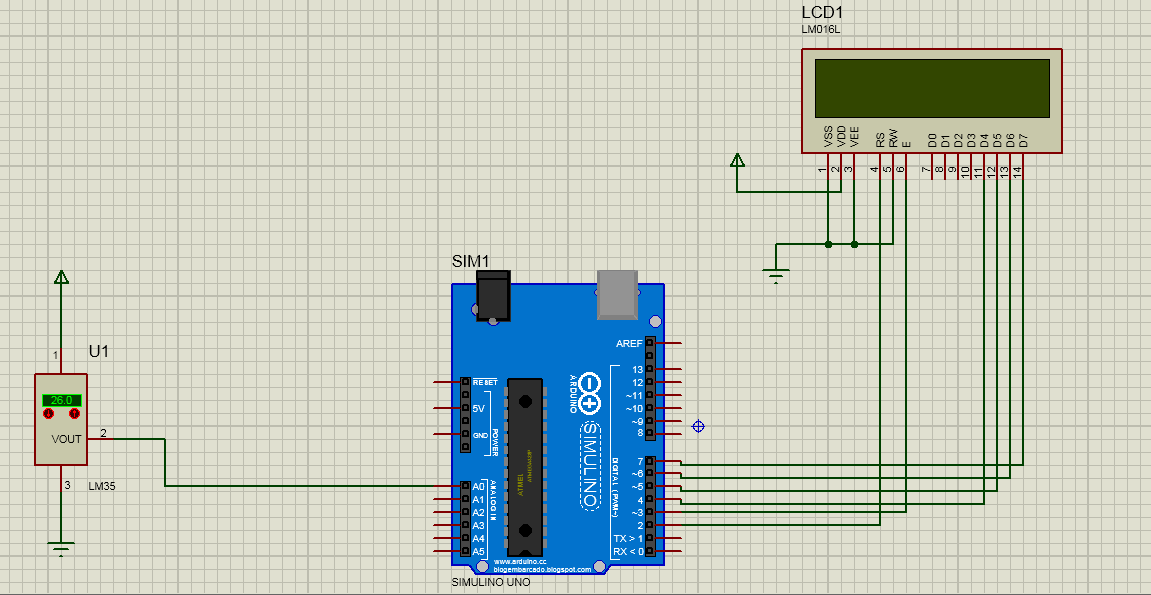Click the Arduino infinity logo on the board
Viewport: 1151px width, 595px height.
pyautogui.click(x=589, y=393)
